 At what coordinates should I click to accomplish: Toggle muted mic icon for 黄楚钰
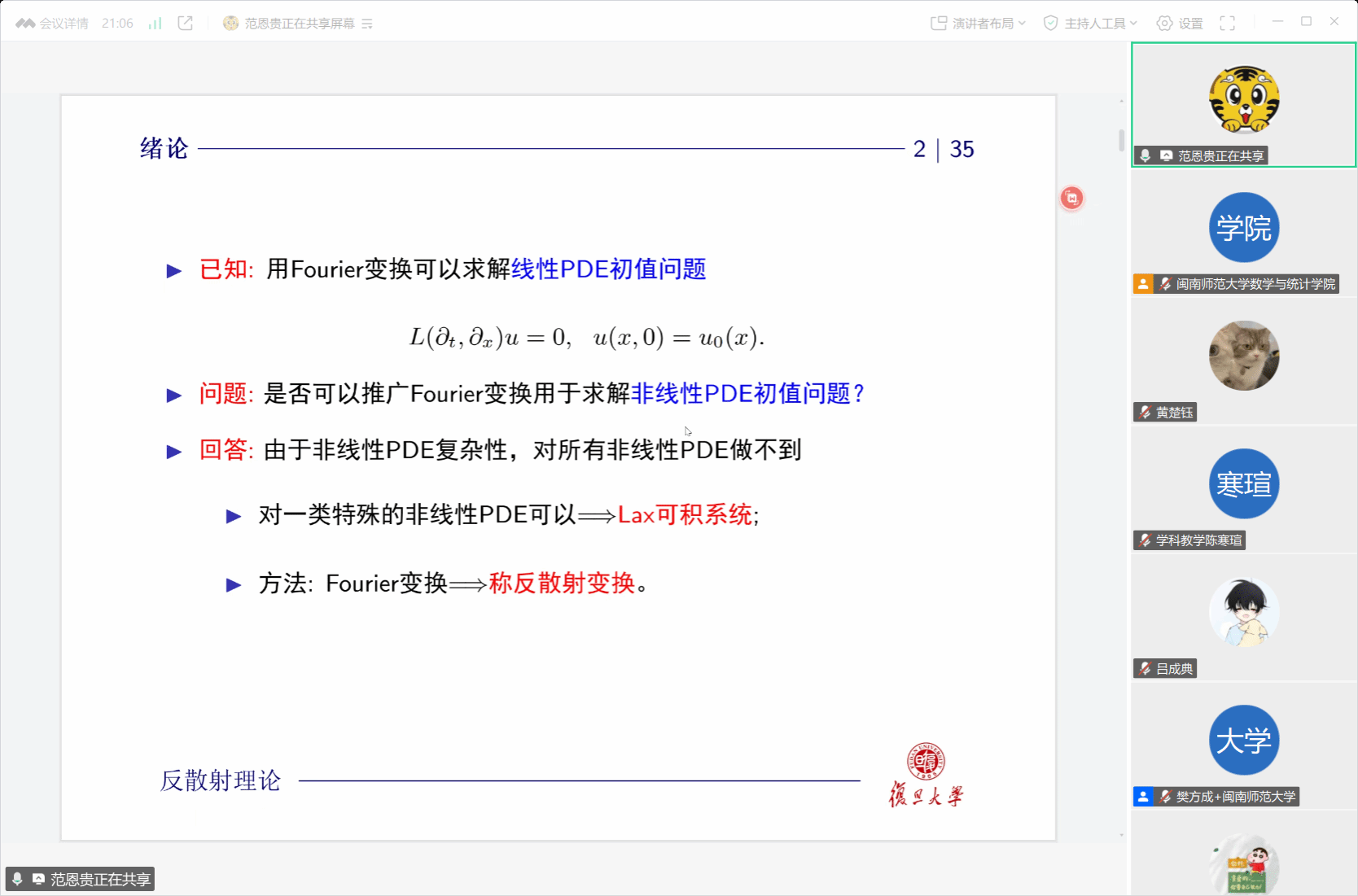(1145, 413)
